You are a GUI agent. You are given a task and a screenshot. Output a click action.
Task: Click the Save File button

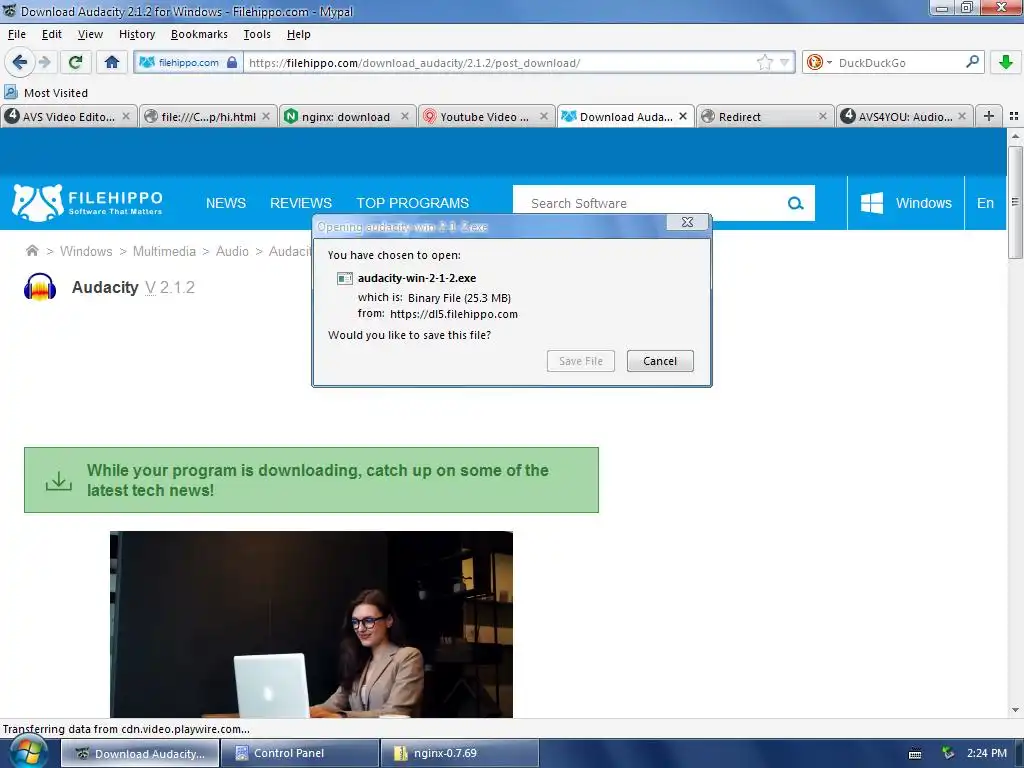(581, 361)
